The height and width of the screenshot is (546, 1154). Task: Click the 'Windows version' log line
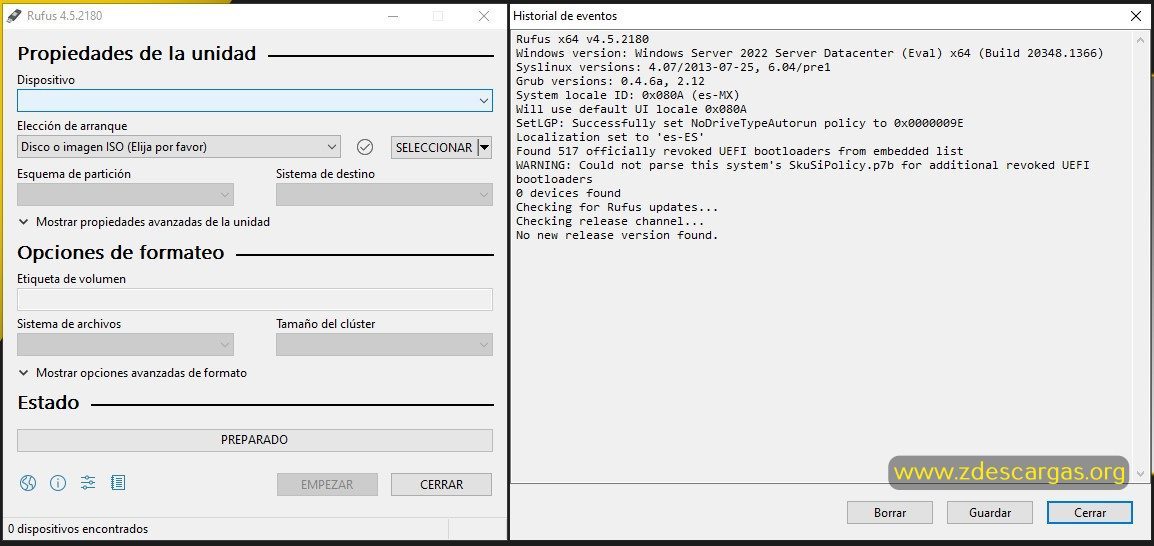[x=810, y=53]
